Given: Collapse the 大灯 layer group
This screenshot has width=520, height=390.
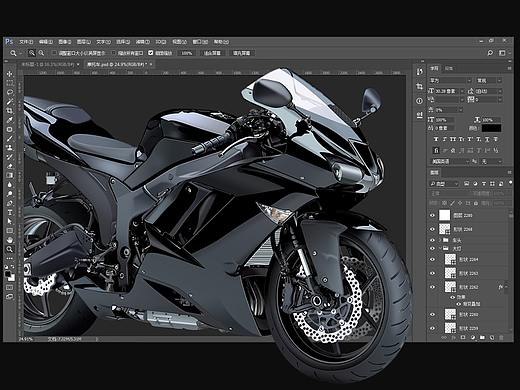Looking at the screenshot, I should coord(440,249).
